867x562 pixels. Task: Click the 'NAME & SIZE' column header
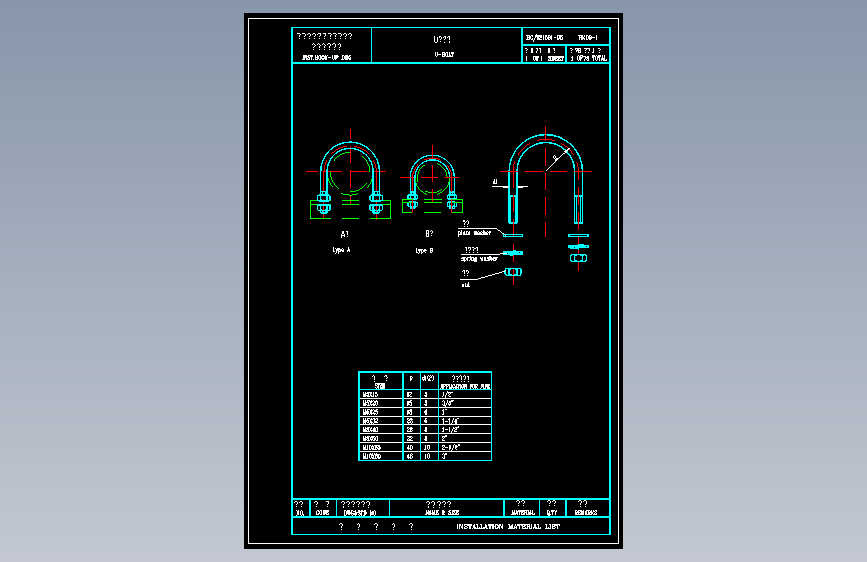(442, 513)
